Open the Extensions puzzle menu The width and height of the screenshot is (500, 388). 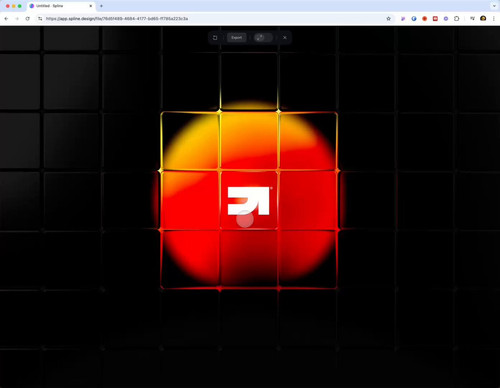pyautogui.click(x=457, y=19)
